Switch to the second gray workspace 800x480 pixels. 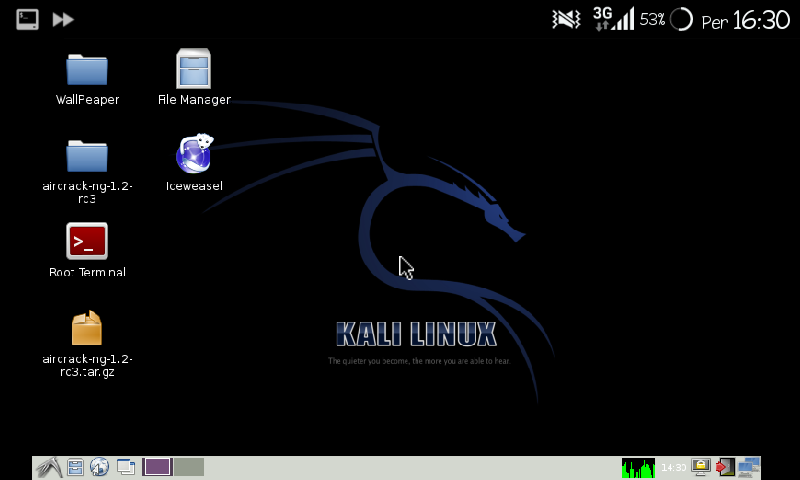pyautogui.click(x=189, y=467)
